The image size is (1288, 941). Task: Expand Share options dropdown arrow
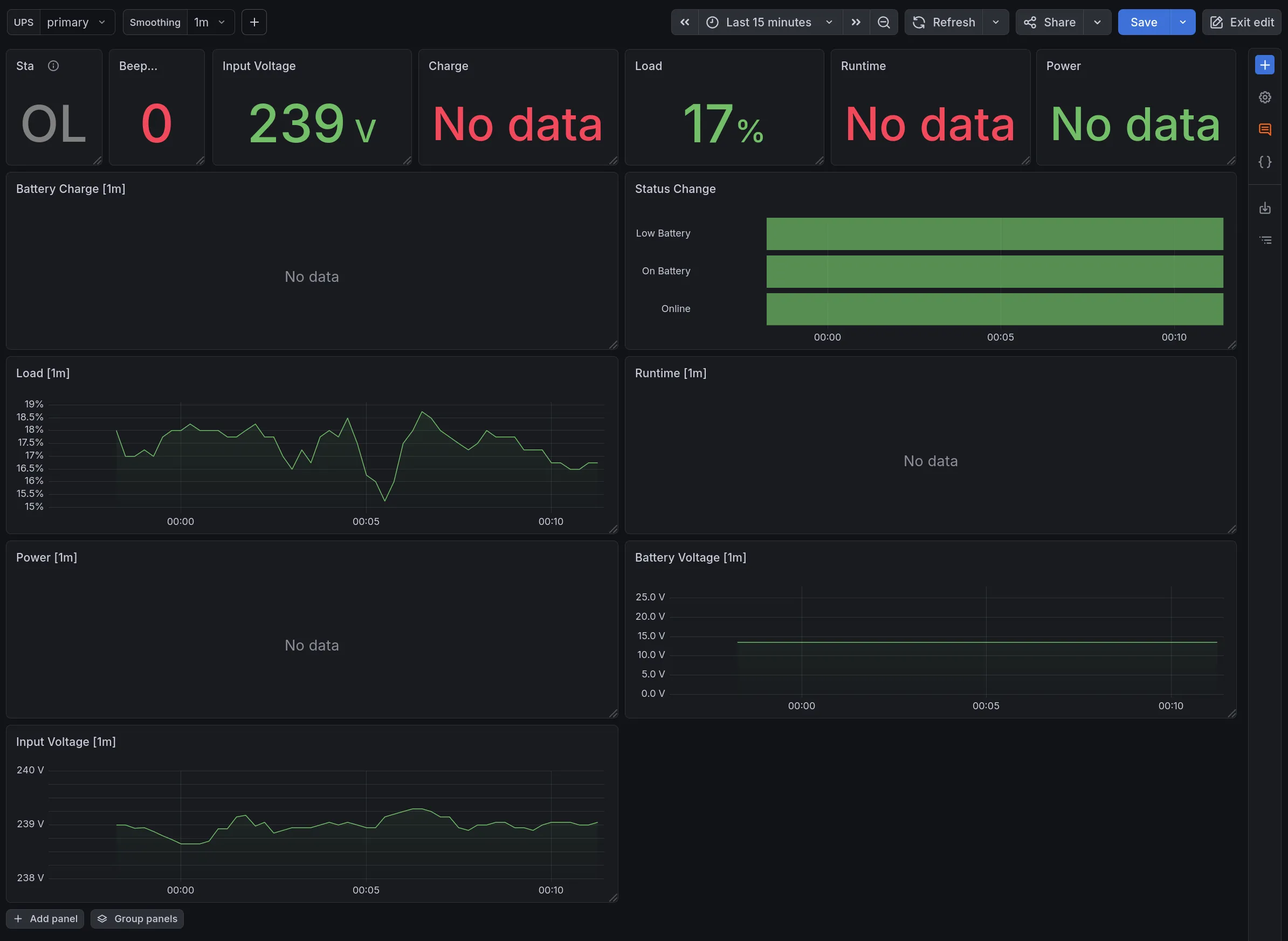click(1097, 22)
